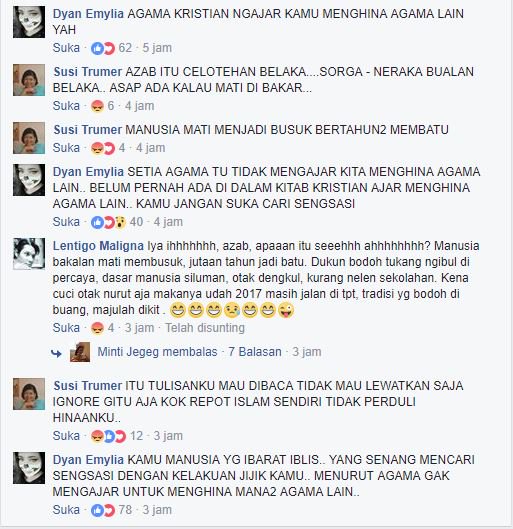Toggle Suka on the Lentigo Maligna comment
Image resolution: width=513 pixels, height=529 pixels.
point(66,328)
